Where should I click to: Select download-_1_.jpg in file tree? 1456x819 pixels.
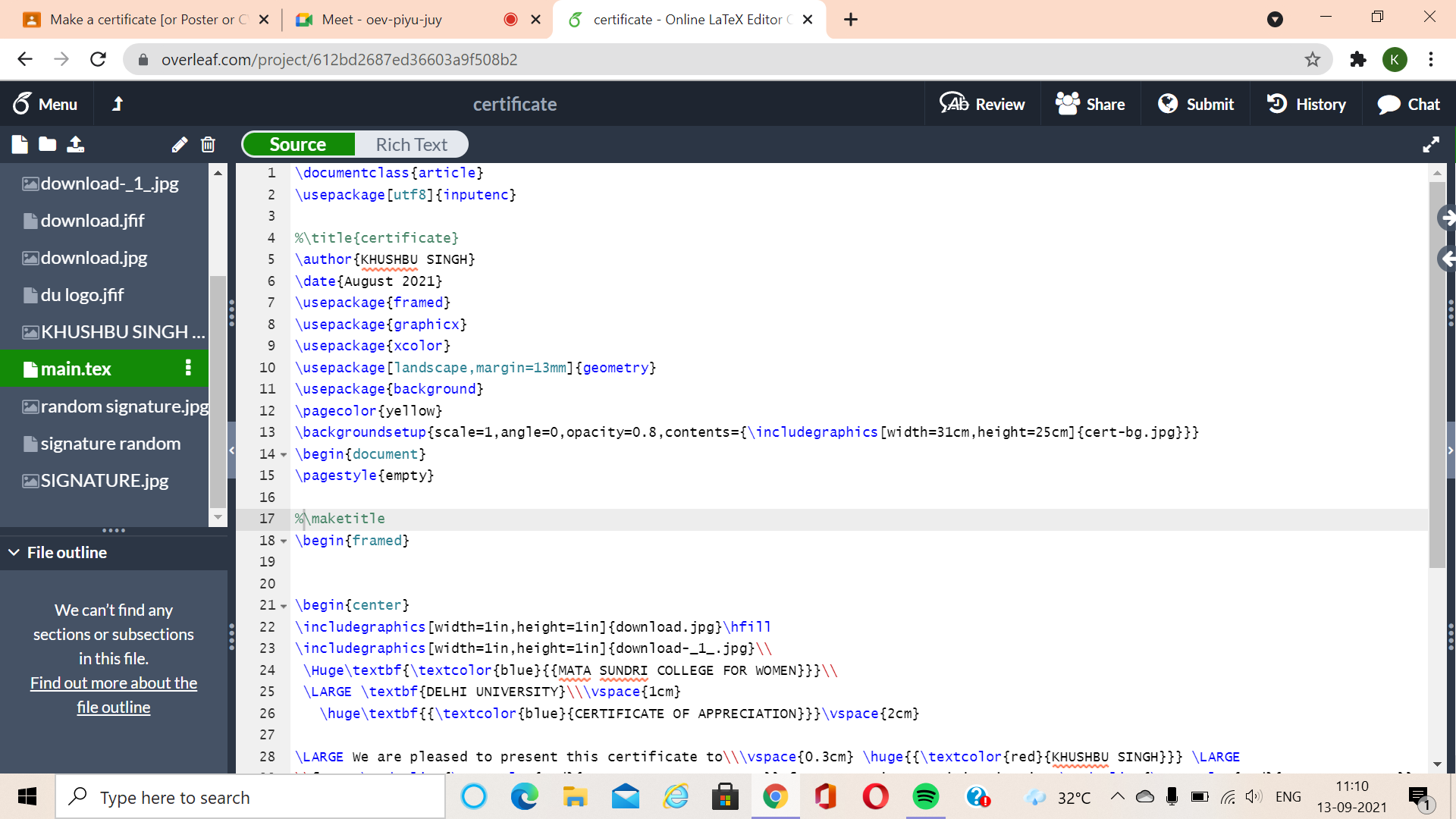pyautogui.click(x=105, y=184)
